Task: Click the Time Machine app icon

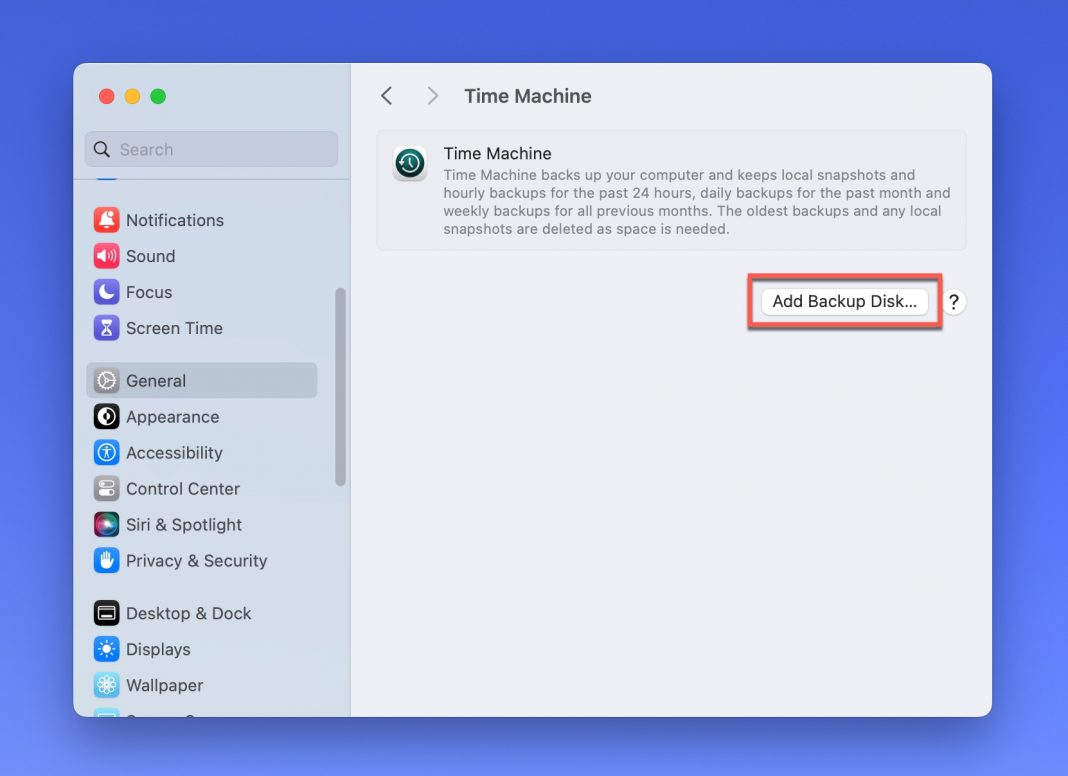Action: pos(409,163)
